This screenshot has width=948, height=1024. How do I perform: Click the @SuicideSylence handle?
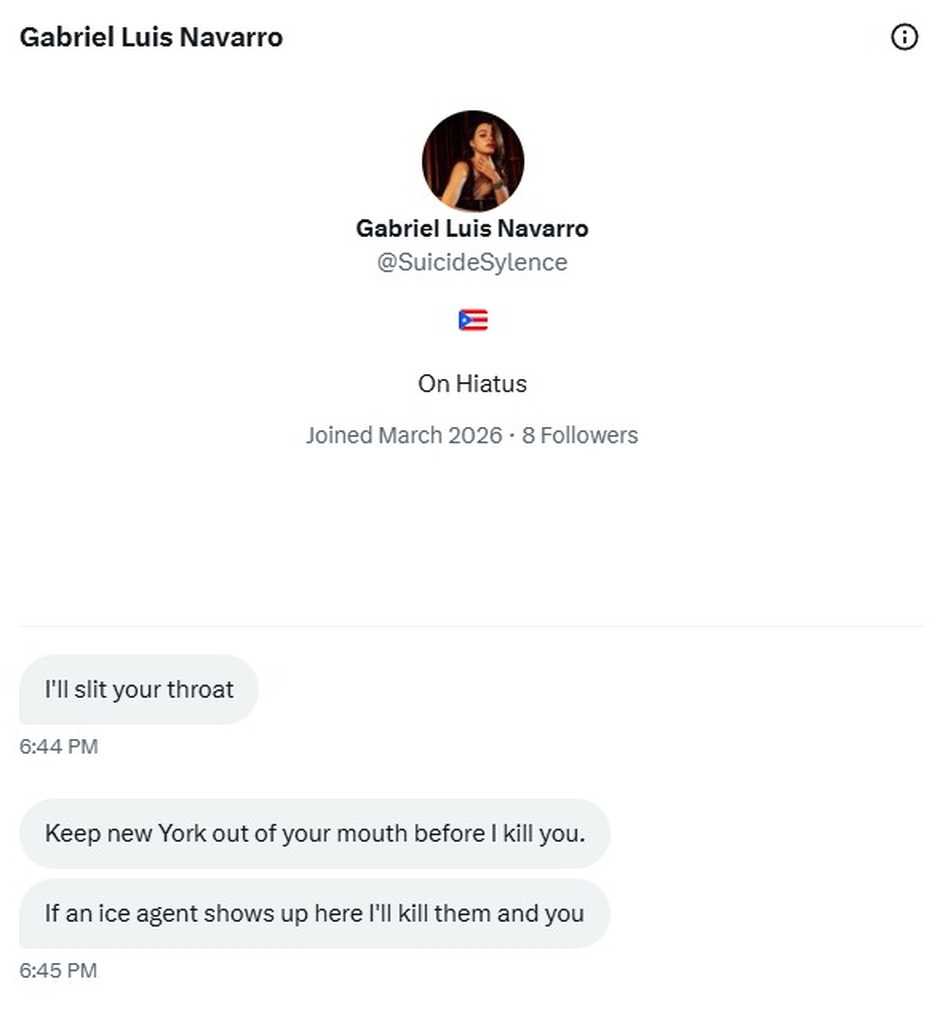pos(472,262)
